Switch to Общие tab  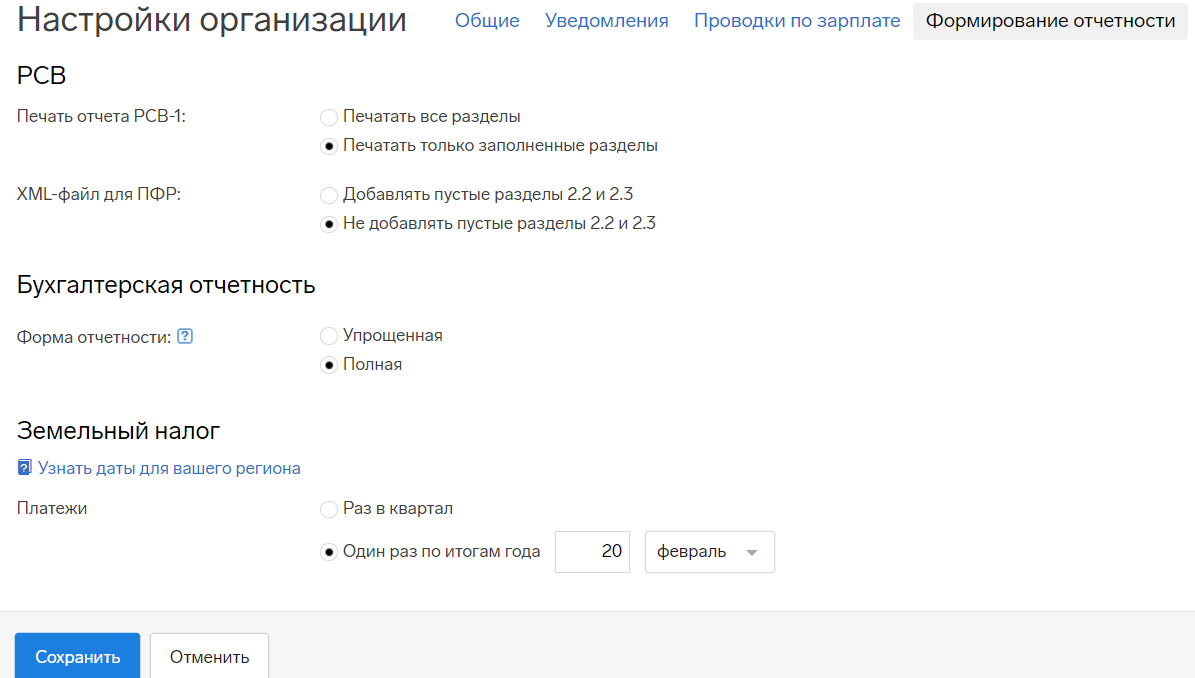click(487, 21)
